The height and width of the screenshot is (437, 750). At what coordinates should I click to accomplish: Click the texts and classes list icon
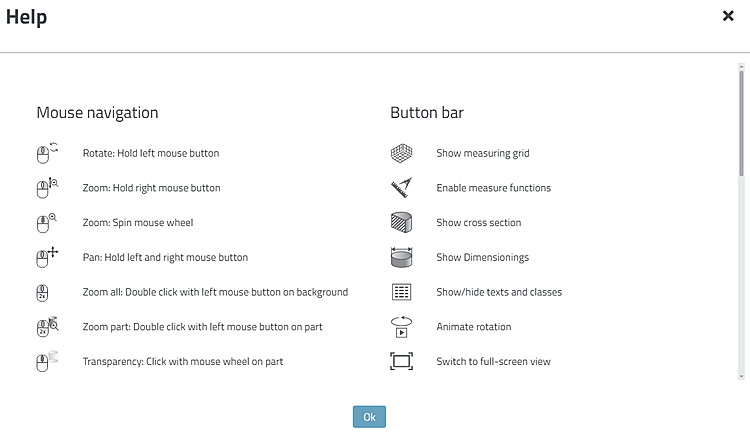401,292
